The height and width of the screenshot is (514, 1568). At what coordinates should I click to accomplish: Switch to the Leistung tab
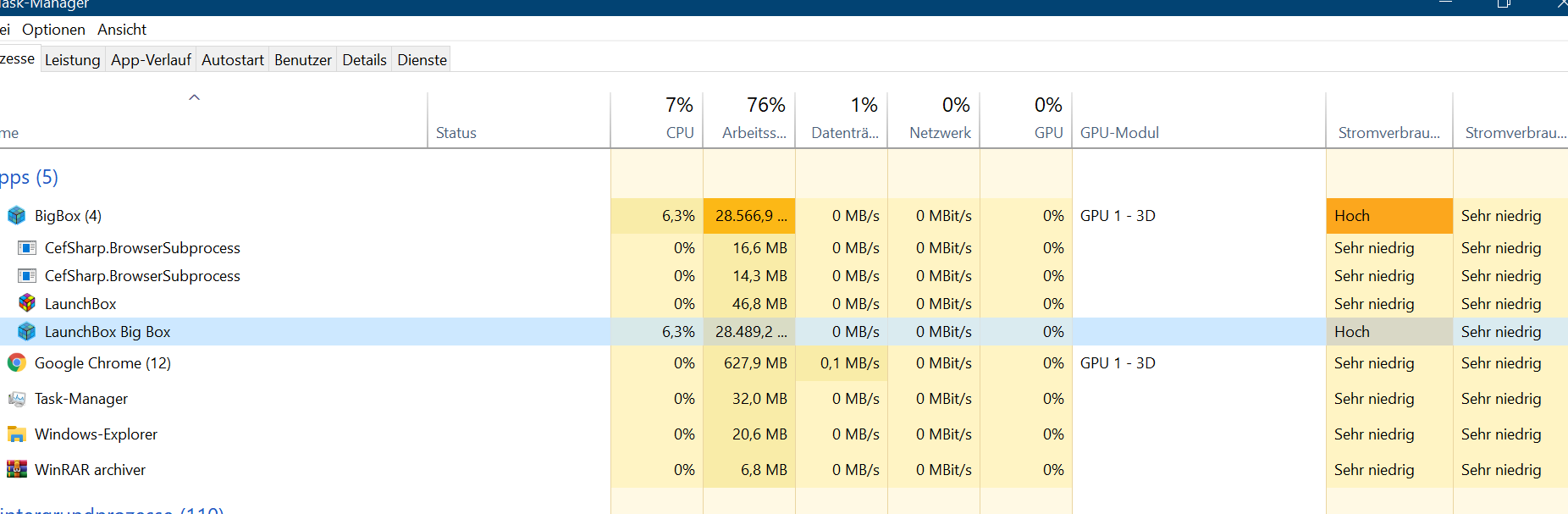[x=72, y=60]
